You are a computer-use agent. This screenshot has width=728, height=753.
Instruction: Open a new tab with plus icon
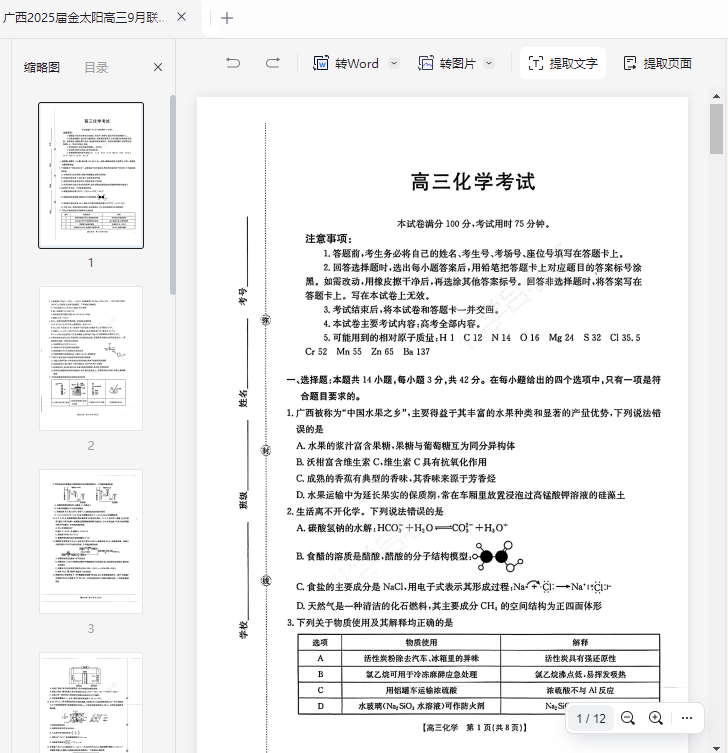point(227,18)
